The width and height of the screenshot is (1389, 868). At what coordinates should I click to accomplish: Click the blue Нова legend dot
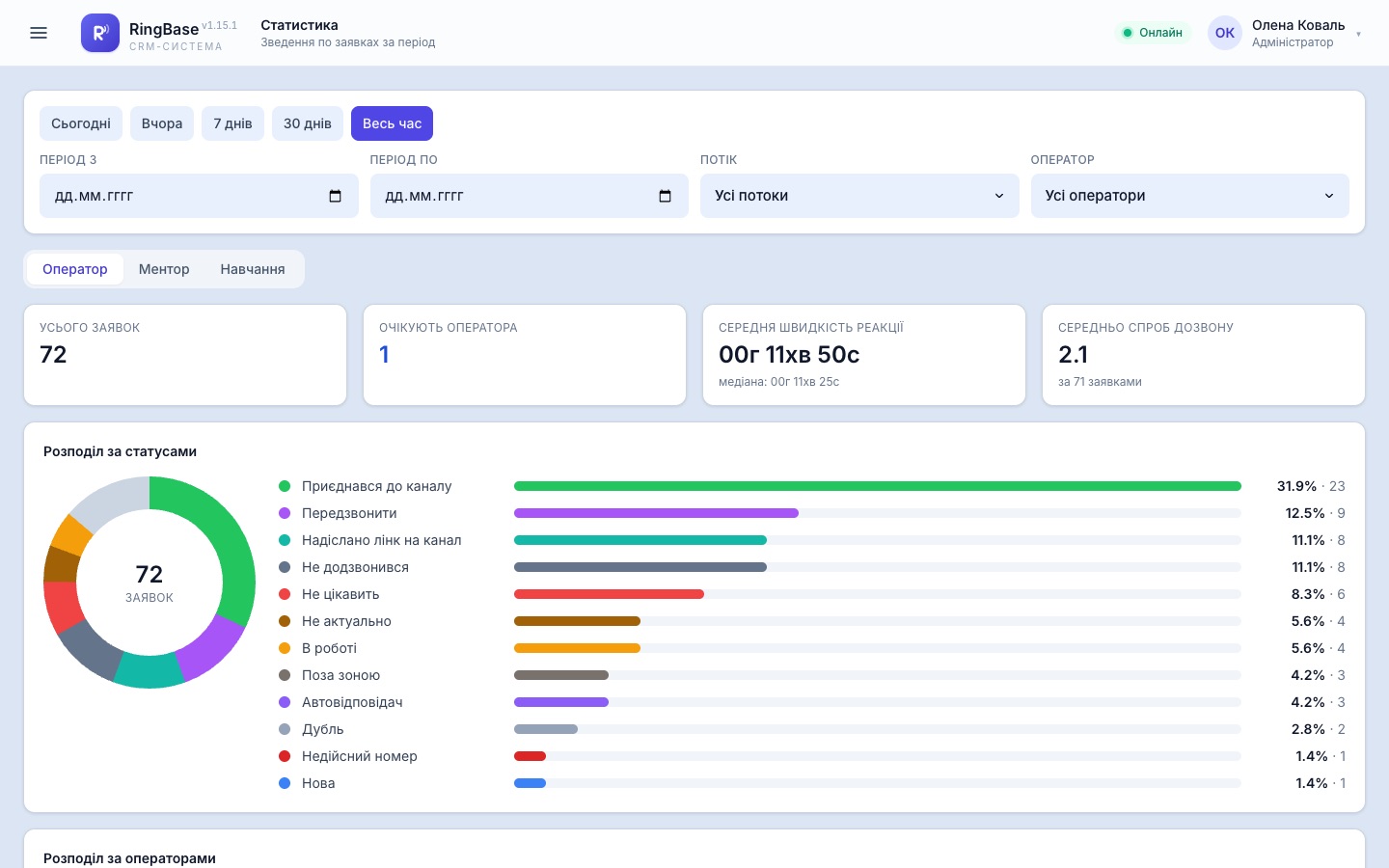point(285,783)
